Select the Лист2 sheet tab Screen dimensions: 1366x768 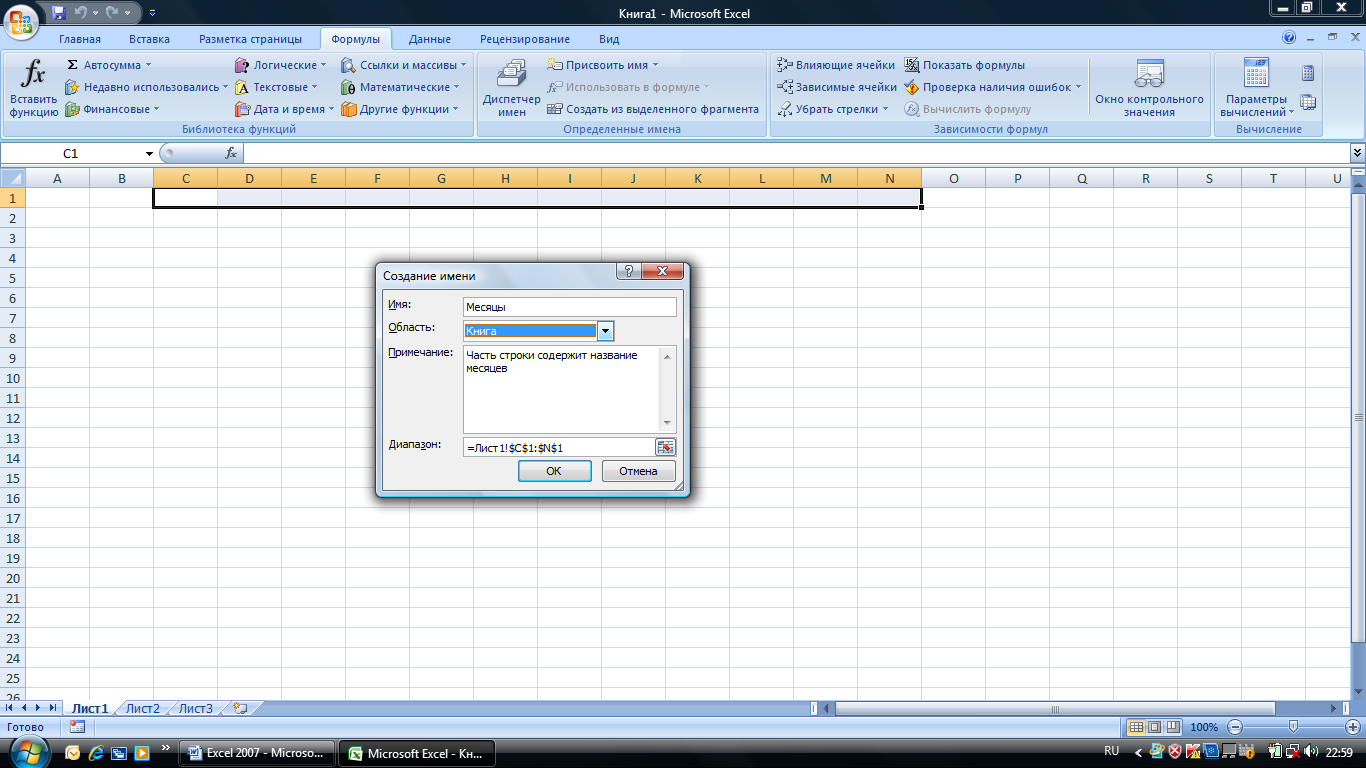point(142,708)
